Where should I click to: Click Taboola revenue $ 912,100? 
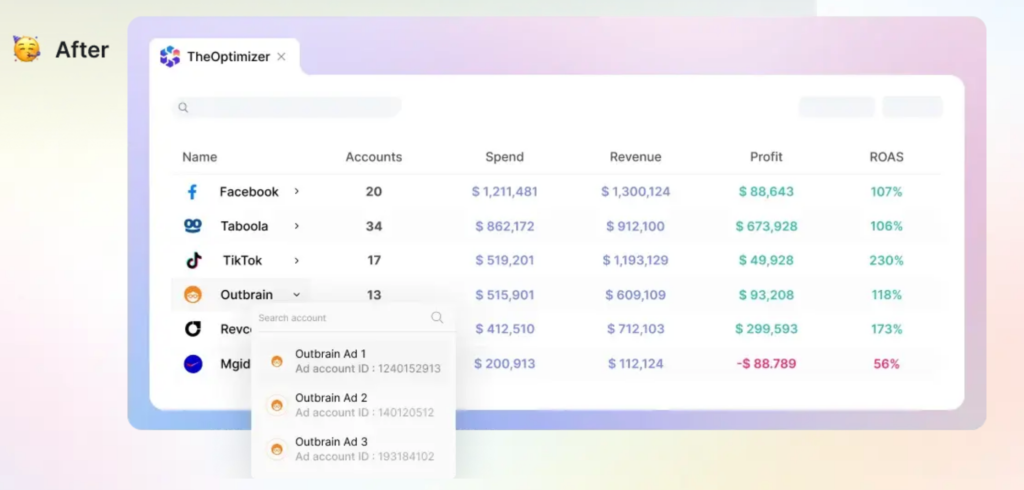point(635,226)
